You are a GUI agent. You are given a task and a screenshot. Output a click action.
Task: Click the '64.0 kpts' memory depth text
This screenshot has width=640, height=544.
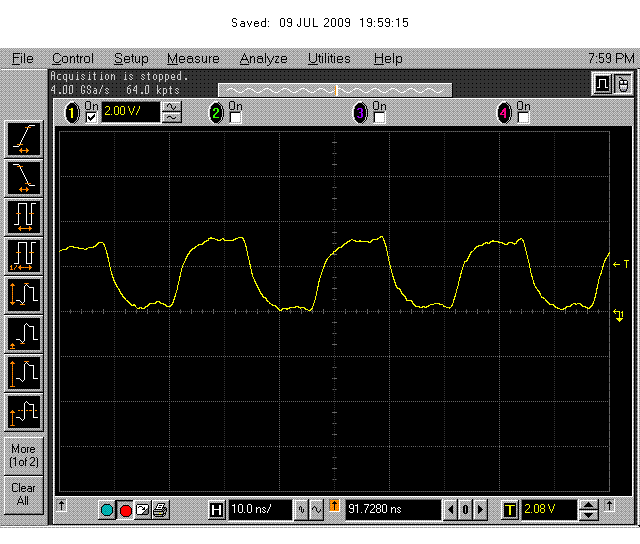pos(153,90)
